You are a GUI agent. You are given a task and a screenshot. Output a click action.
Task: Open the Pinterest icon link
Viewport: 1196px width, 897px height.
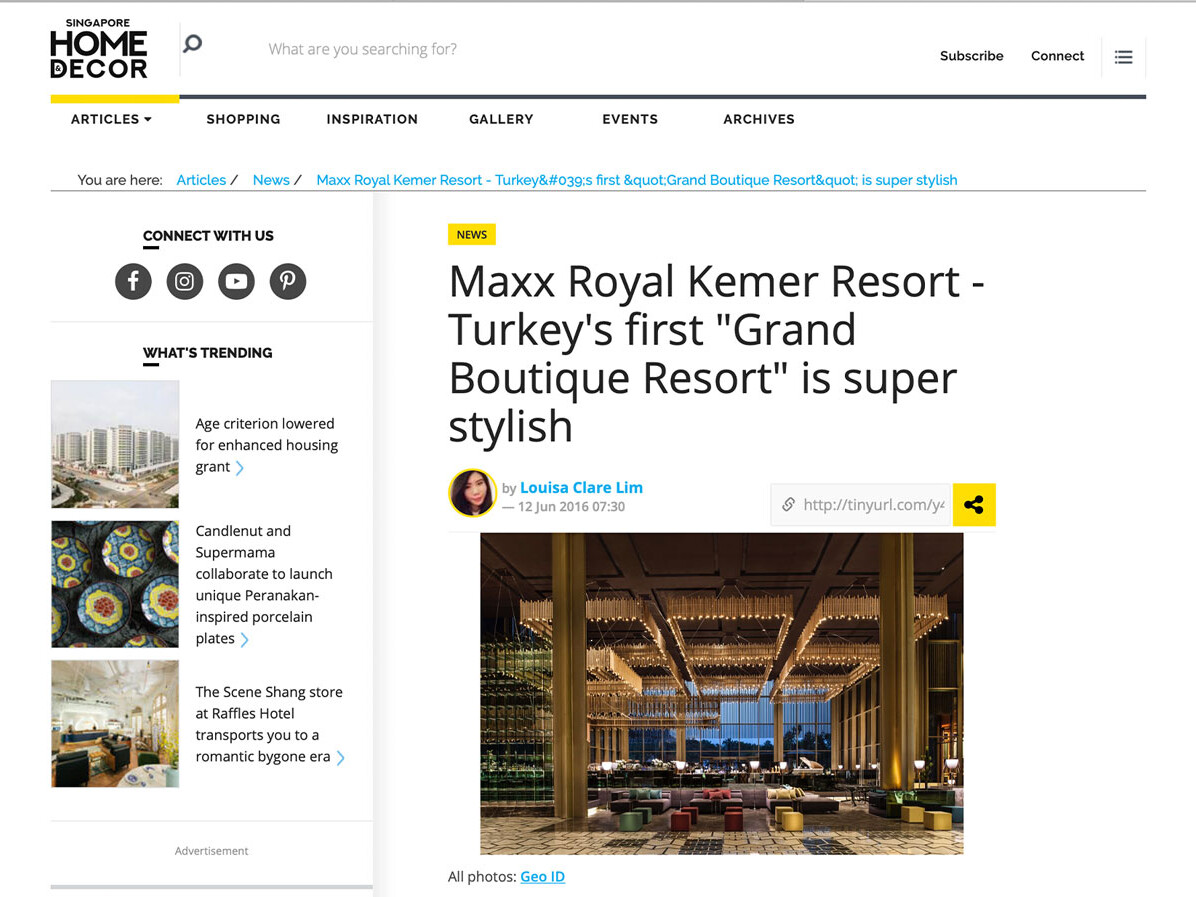point(288,281)
